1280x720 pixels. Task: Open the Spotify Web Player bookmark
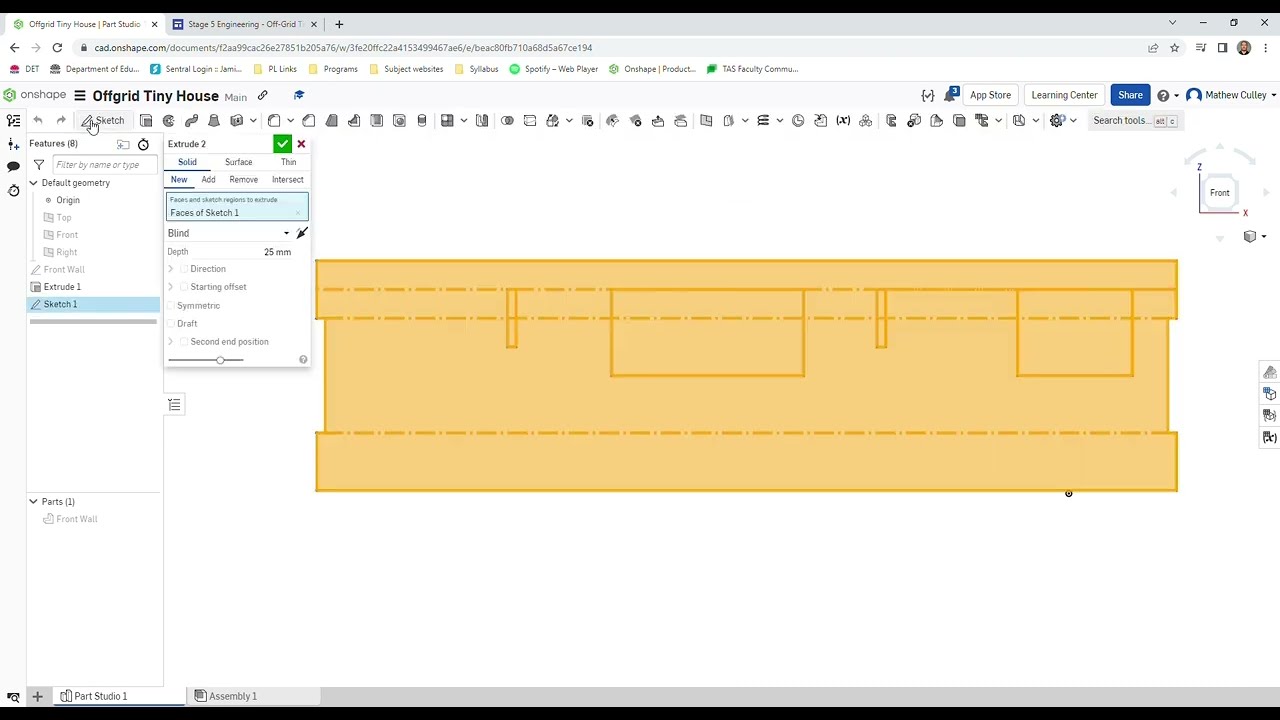(x=554, y=69)
